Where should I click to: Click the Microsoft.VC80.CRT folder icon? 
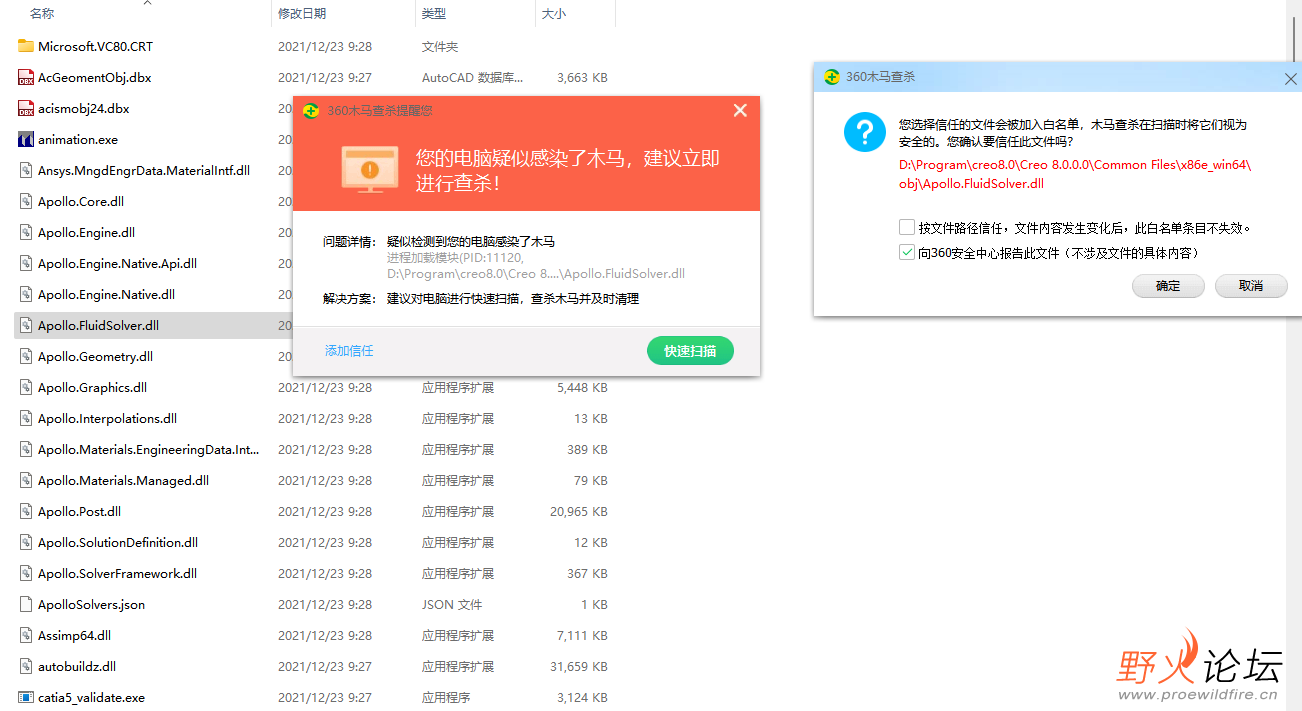pos(26,46)
